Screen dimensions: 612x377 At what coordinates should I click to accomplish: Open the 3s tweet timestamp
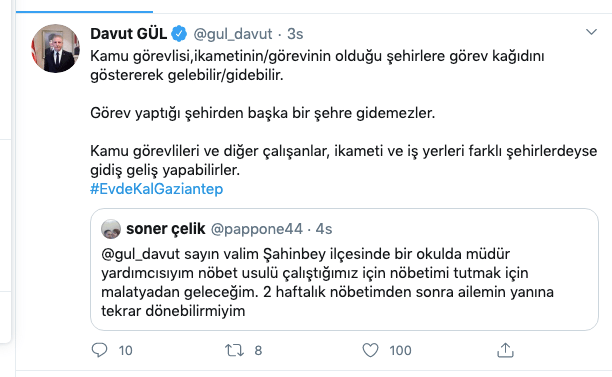tap(295, 34)
